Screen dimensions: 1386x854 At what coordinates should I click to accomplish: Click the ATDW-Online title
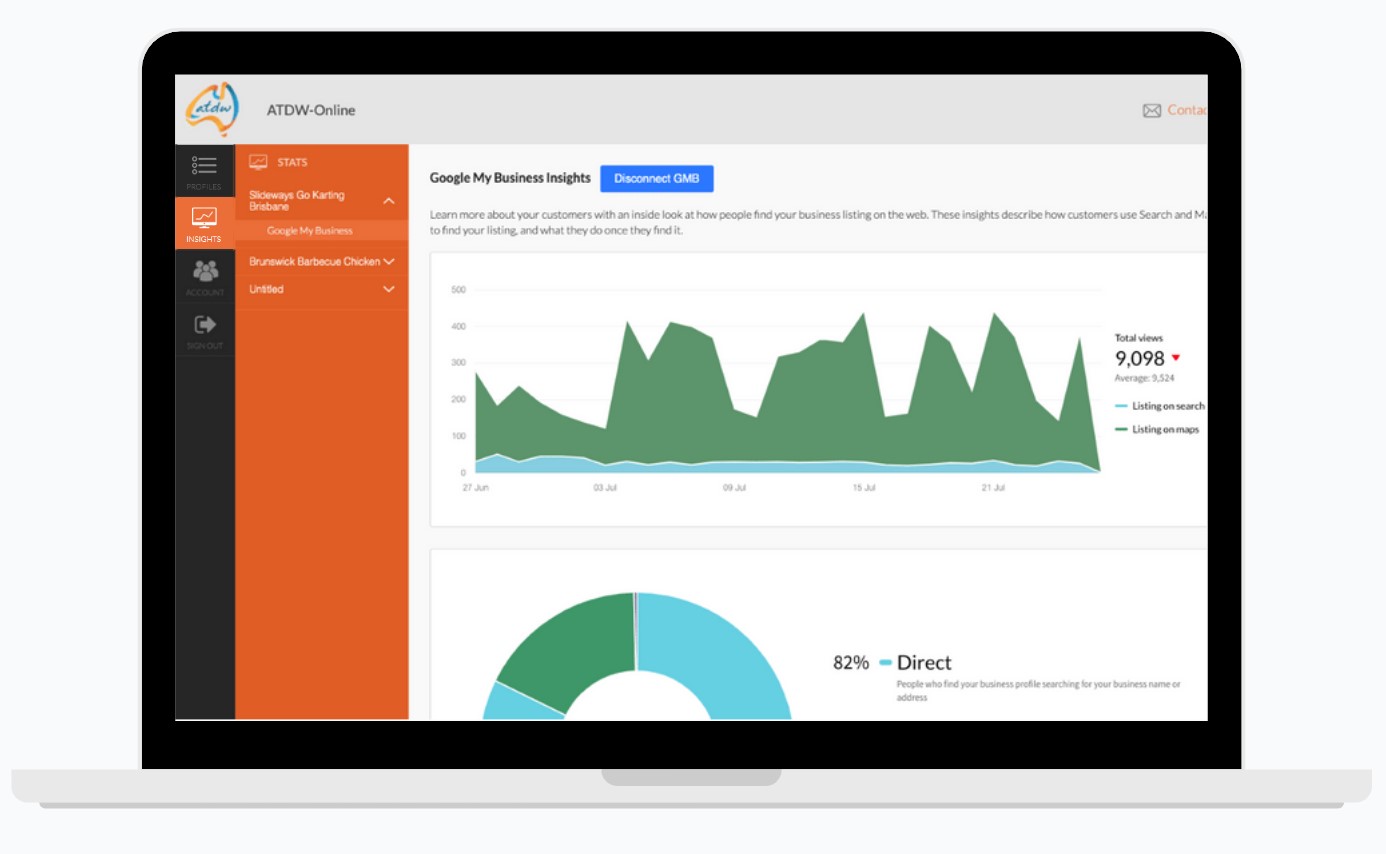click(311, 110)
